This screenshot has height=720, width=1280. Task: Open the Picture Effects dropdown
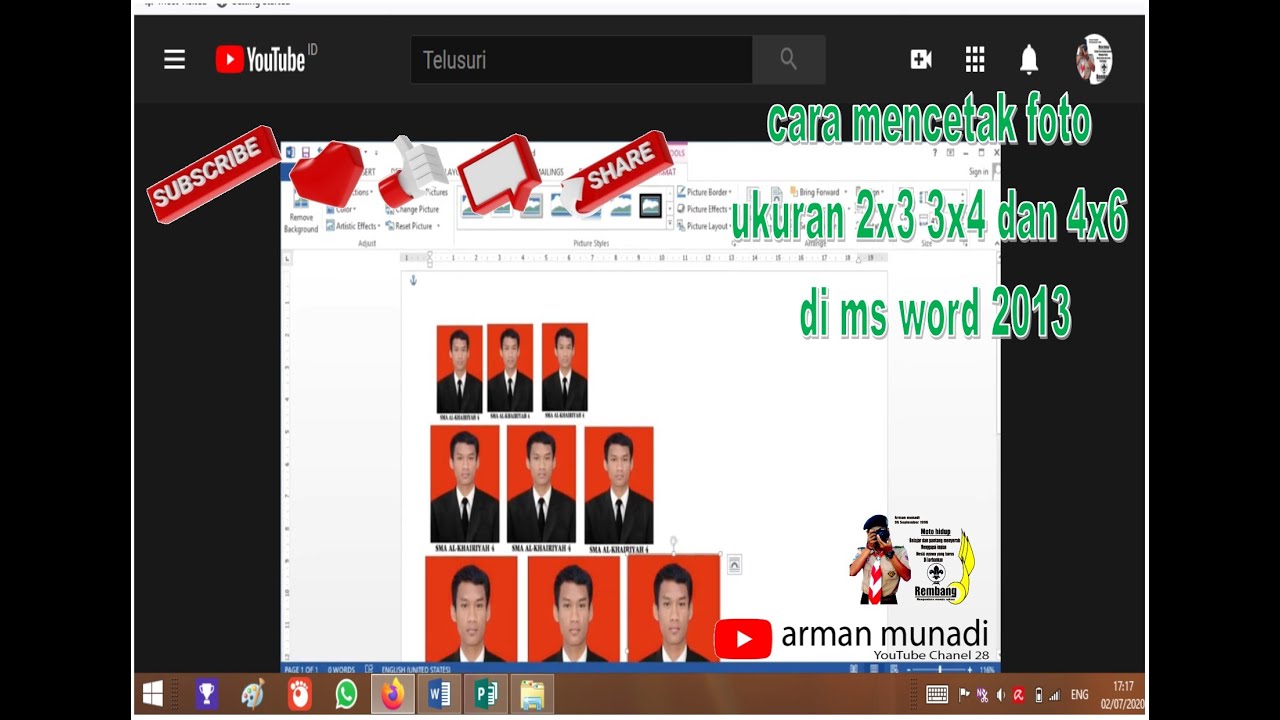point(704,209)
